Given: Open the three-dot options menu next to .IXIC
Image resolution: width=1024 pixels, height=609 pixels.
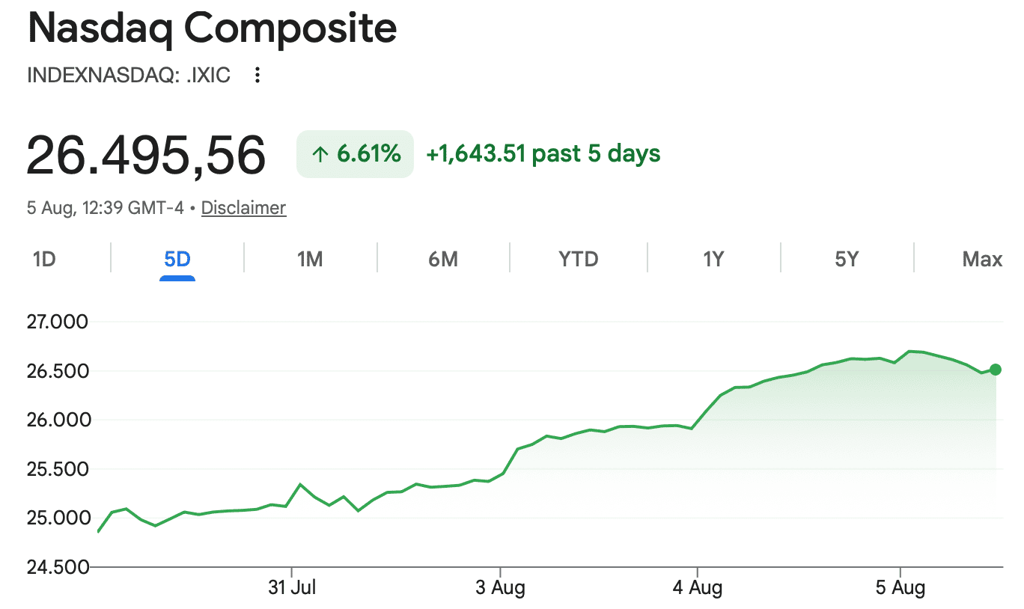Looking at the screenshot, I should [257, 75].
